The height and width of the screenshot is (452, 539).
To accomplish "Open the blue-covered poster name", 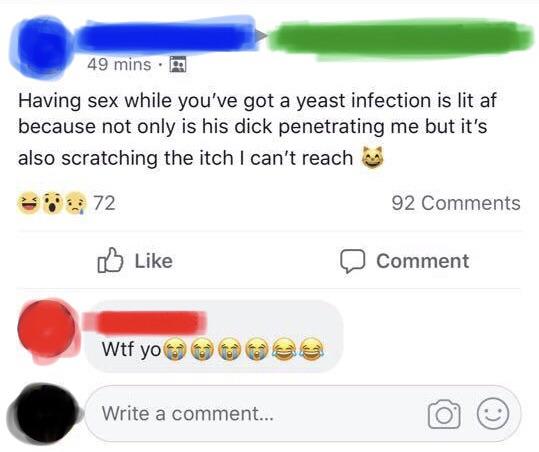I will pos(166,36).
